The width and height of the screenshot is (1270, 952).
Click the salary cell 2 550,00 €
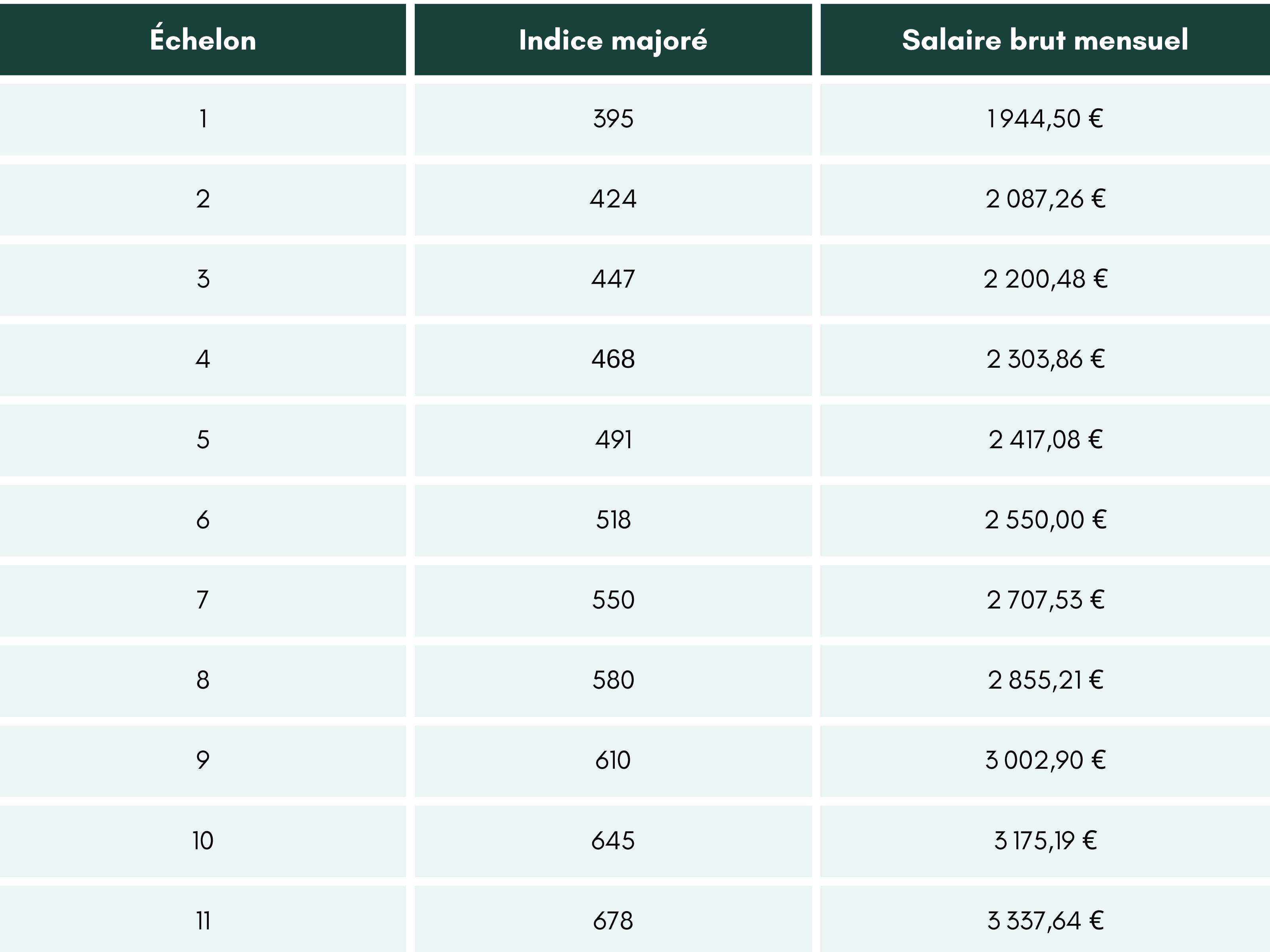click(x=1044, y=520)
